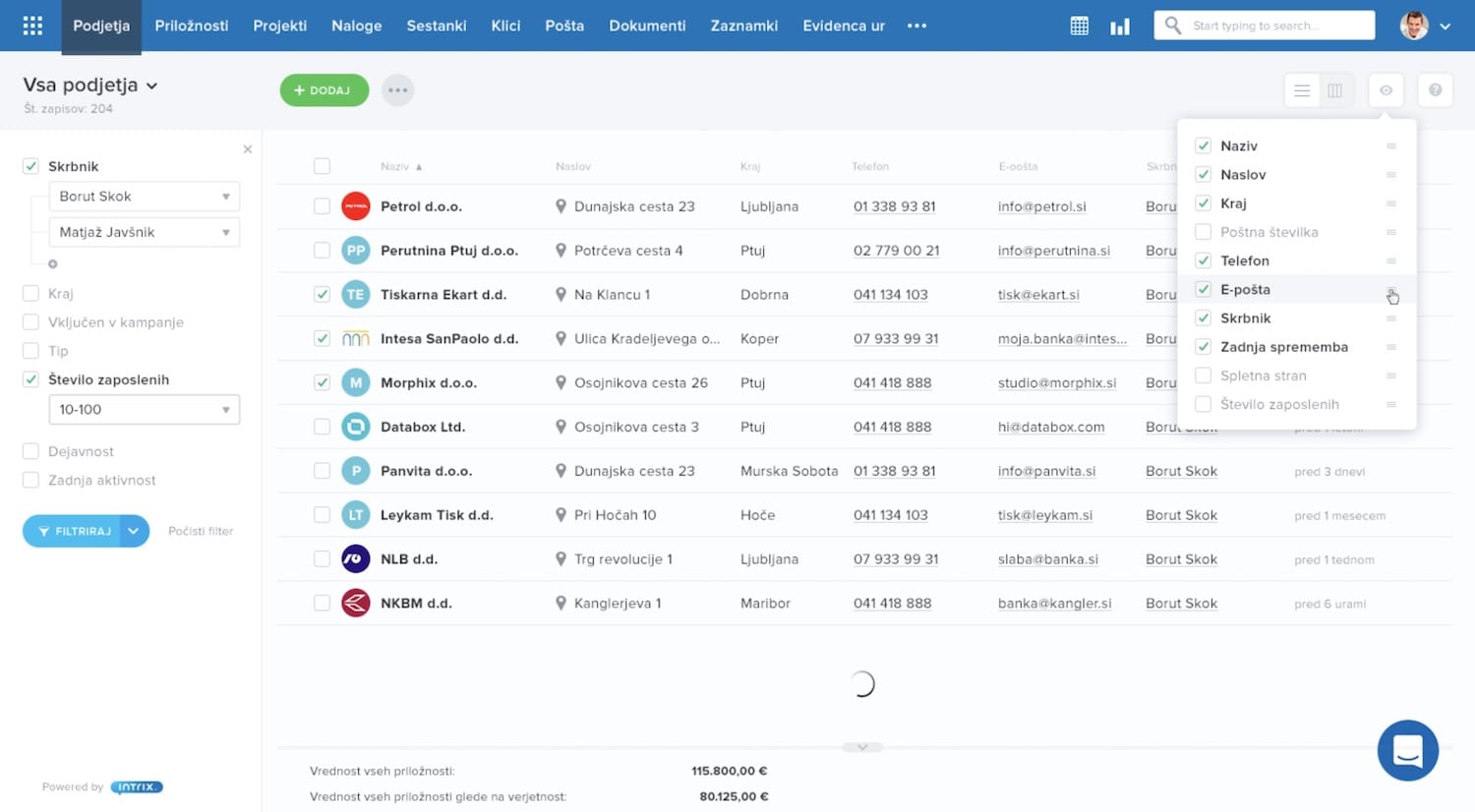Switch to list view icon
Viewport: 1475px width, 812px height.
tap(1302, 90)
